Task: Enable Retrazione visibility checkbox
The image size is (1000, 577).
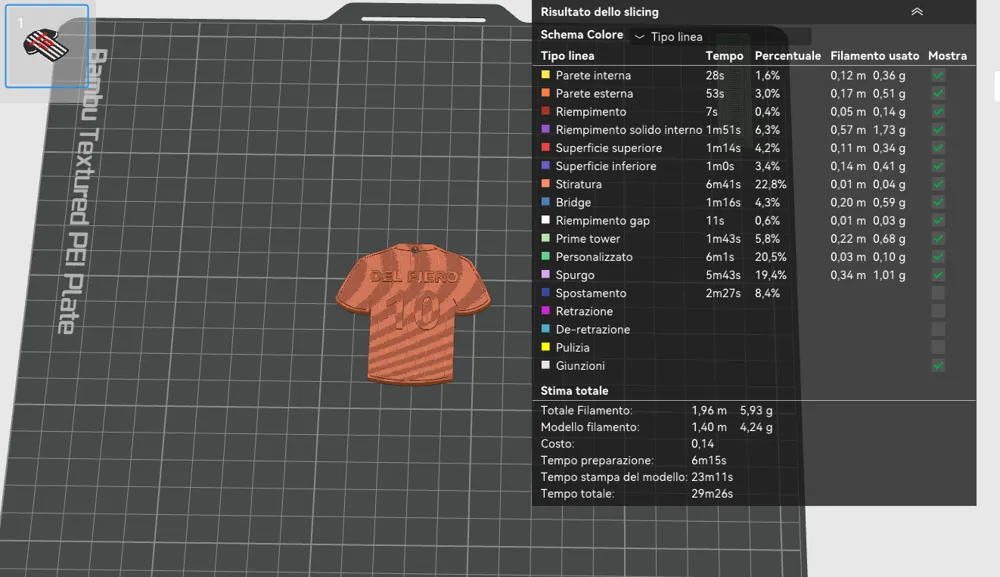Action: click(x=938, y=311)
